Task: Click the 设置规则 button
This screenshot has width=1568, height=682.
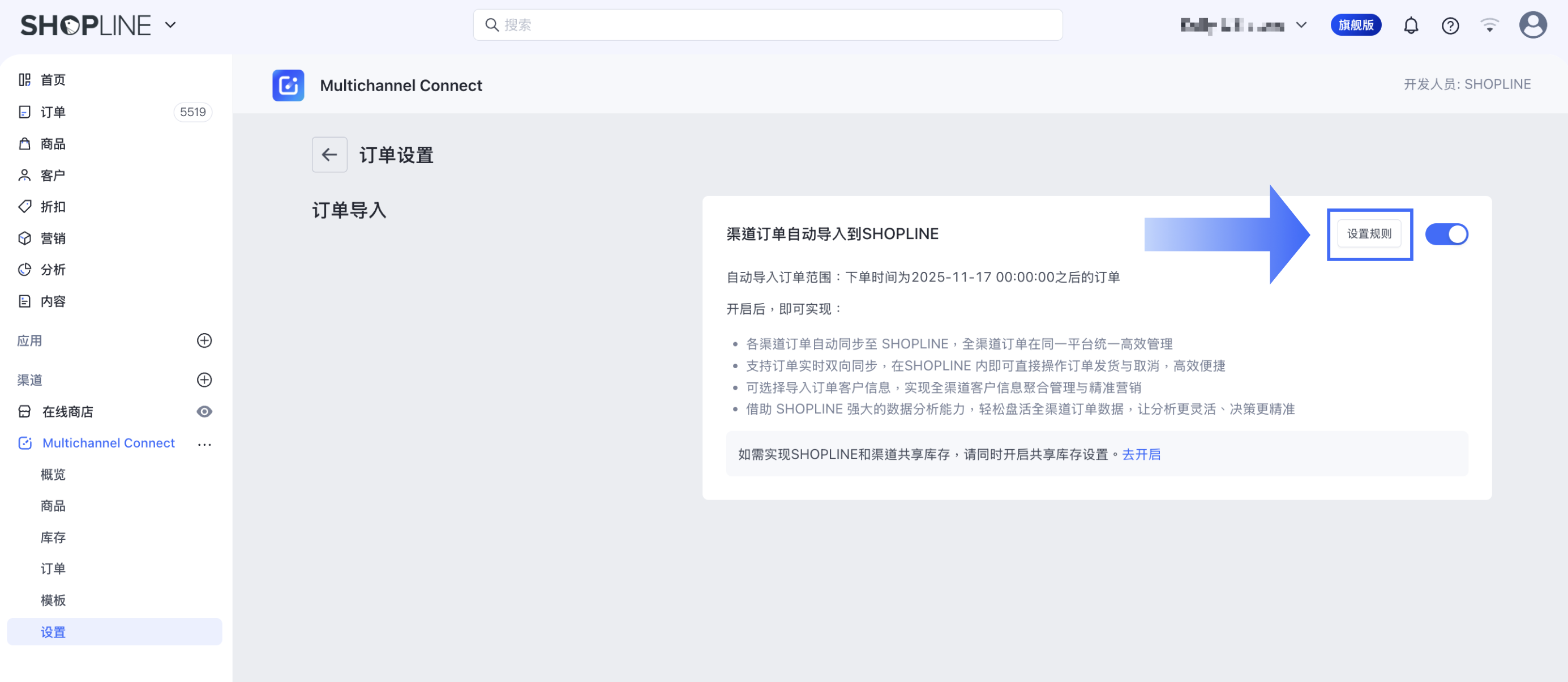Action: [1369, 234]
